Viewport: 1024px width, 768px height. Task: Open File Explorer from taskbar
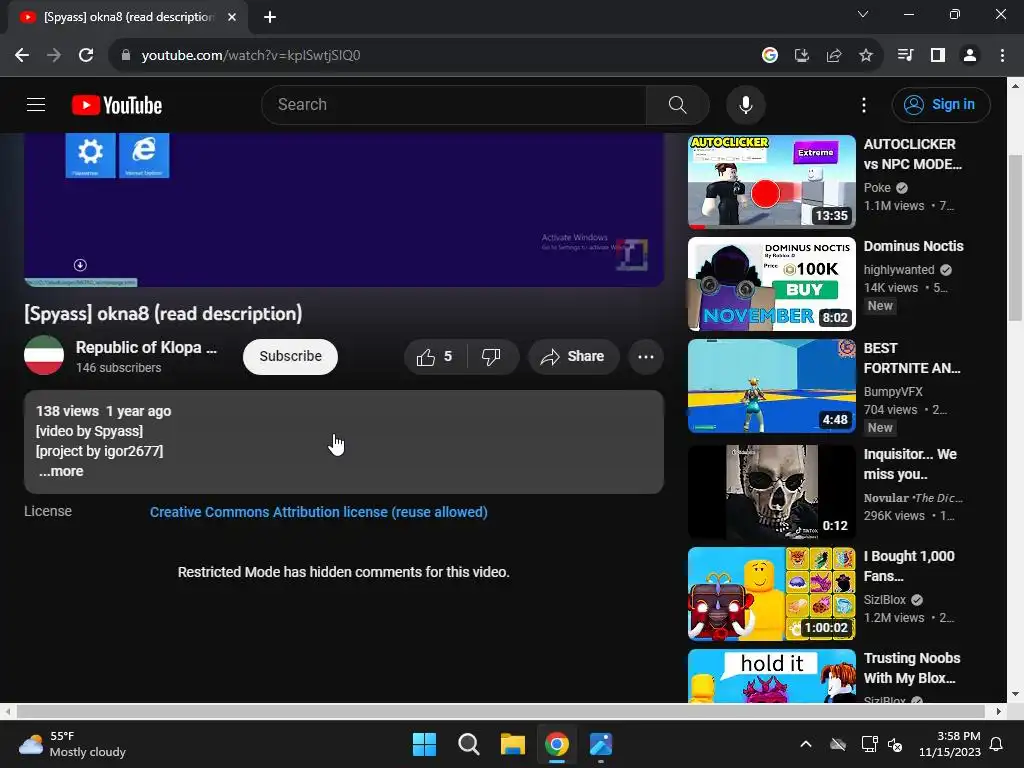point(513,744)
